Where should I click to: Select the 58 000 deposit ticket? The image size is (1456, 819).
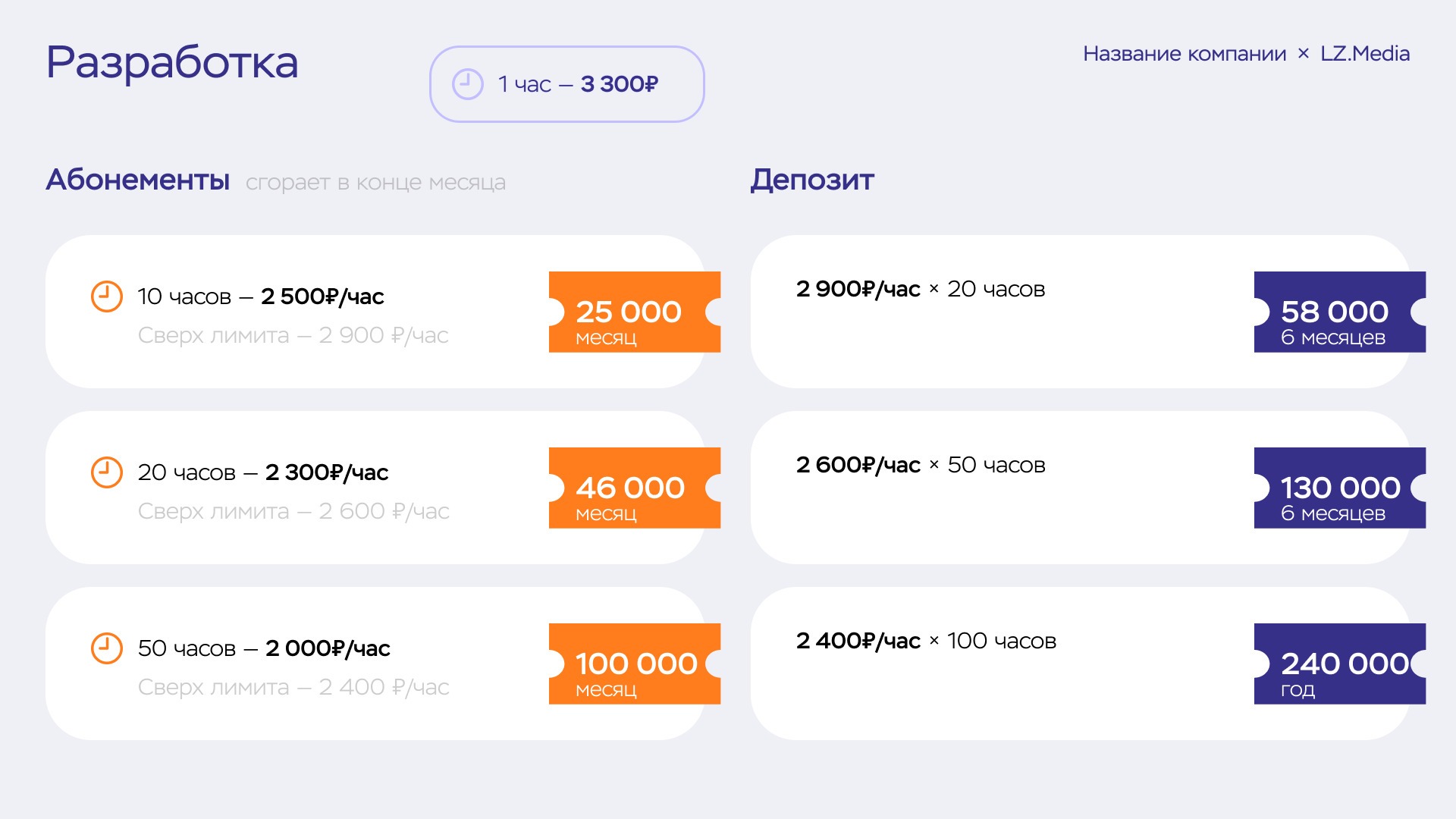point(1339,312)
